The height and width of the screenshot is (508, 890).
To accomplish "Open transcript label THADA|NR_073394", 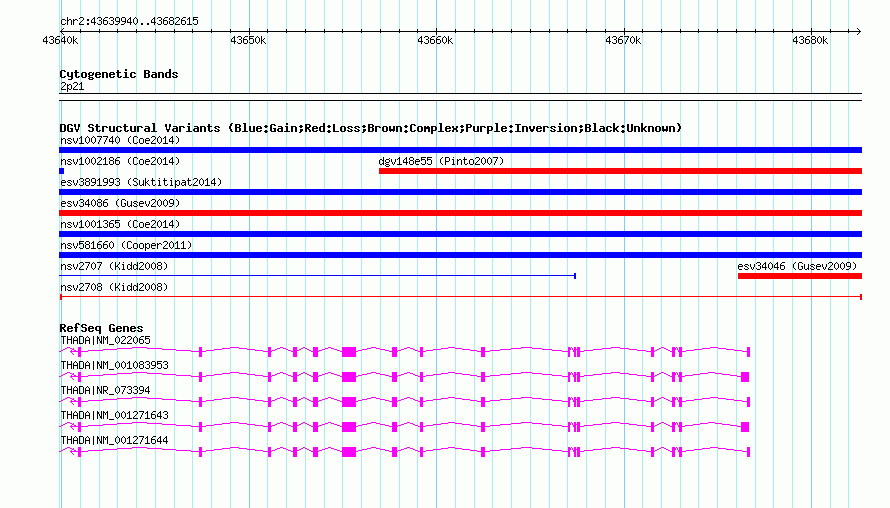I will point(106,391).
